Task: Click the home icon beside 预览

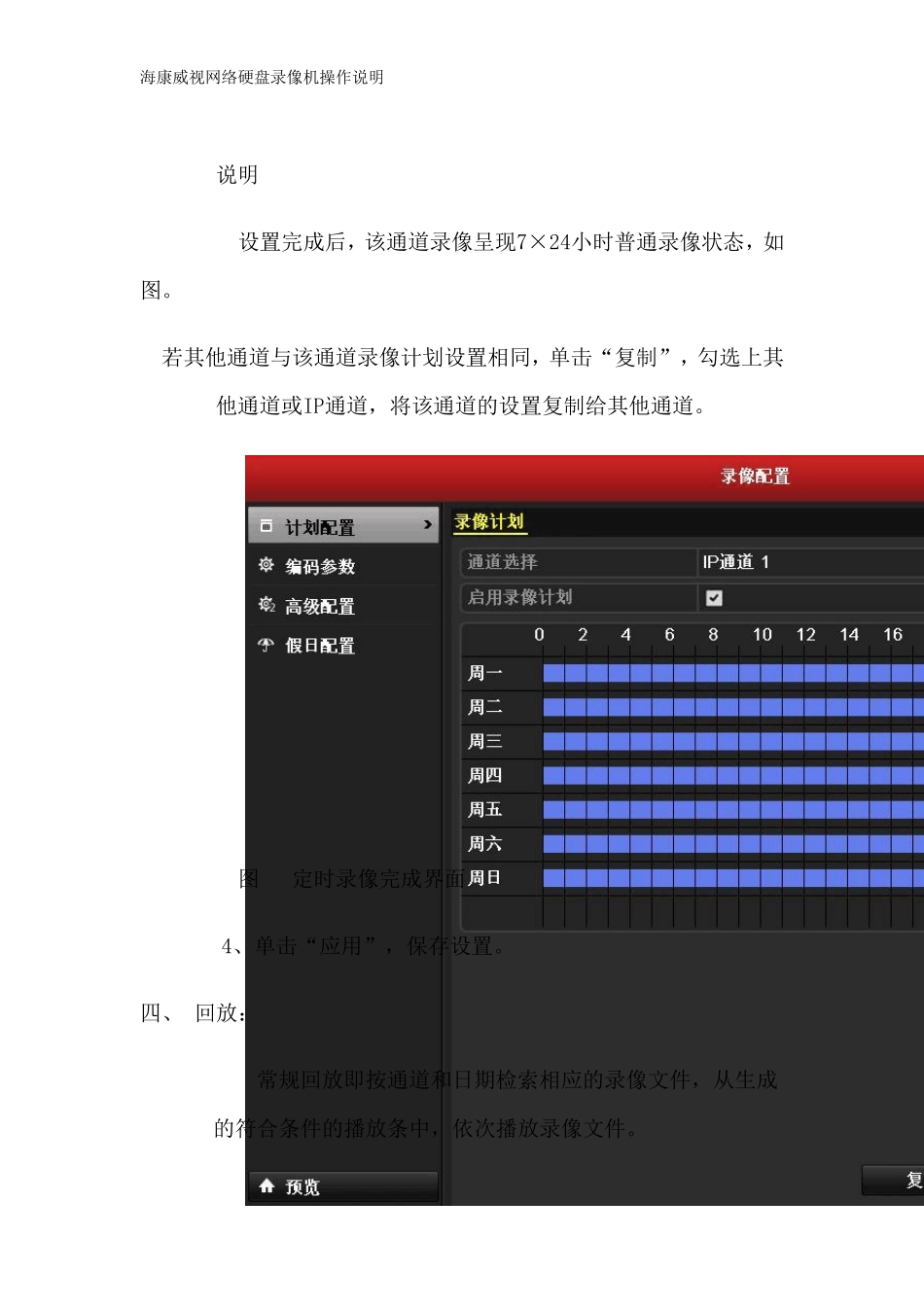Action: pyautogui.click(x=267, y=1186)
